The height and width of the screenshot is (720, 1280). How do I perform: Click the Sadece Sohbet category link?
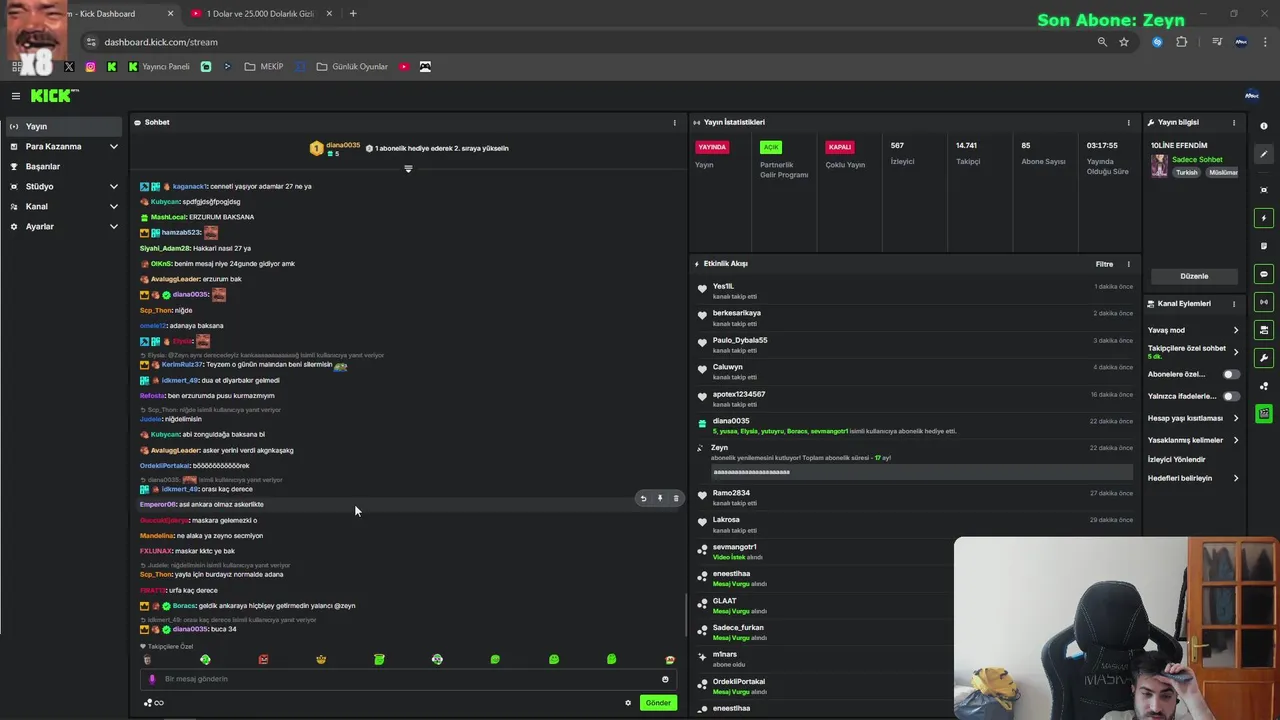[1197, 160]
